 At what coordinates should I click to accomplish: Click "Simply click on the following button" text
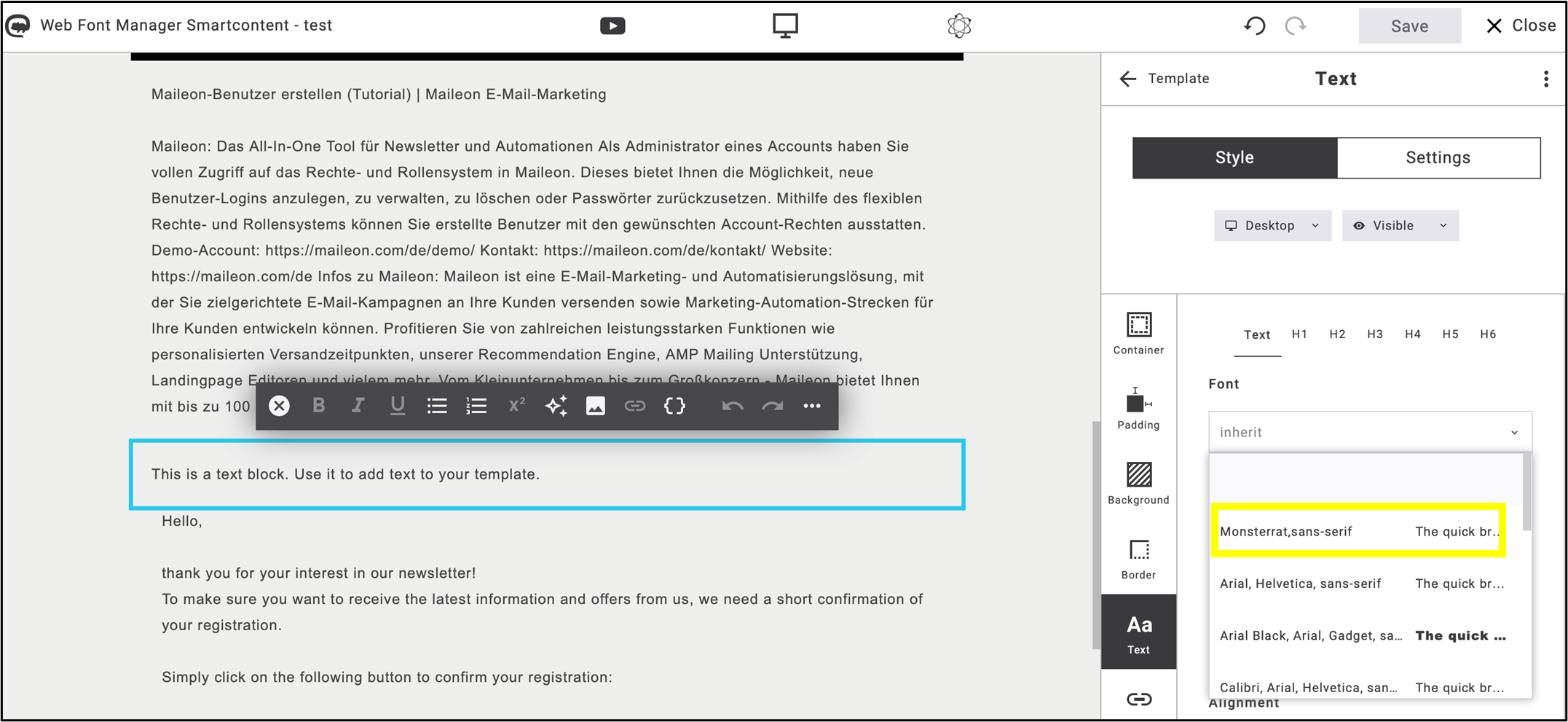[387, 678]
